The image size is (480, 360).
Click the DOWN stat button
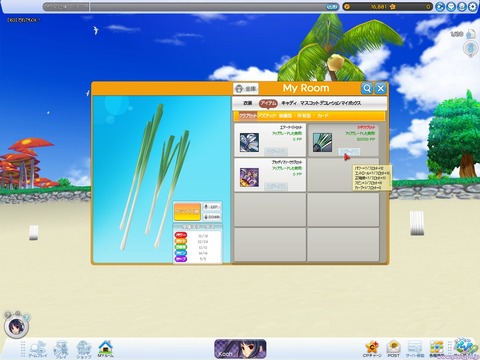(212, 217)
